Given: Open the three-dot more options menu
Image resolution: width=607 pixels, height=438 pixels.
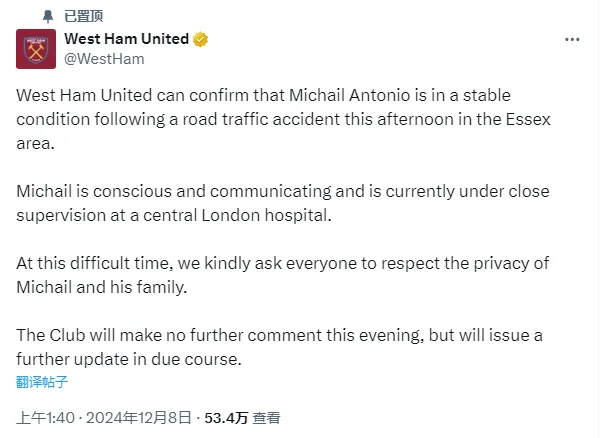Looking at the screenshot, I should pyautogui.click(x=572, y=39).
